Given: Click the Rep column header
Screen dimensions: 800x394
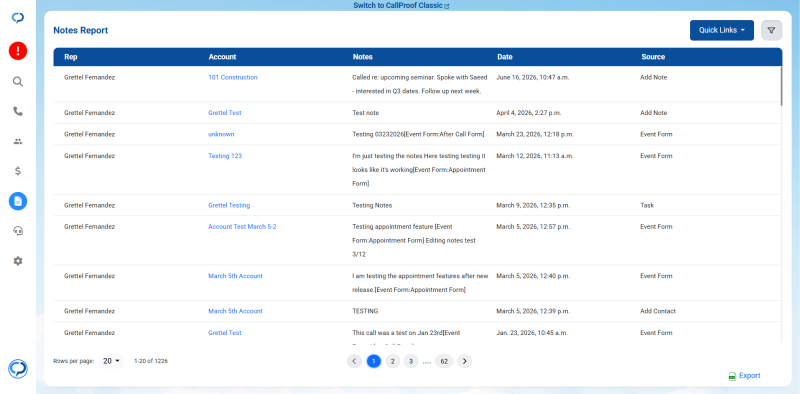Looking at the screenshot, I should click(x=71, y=57).
